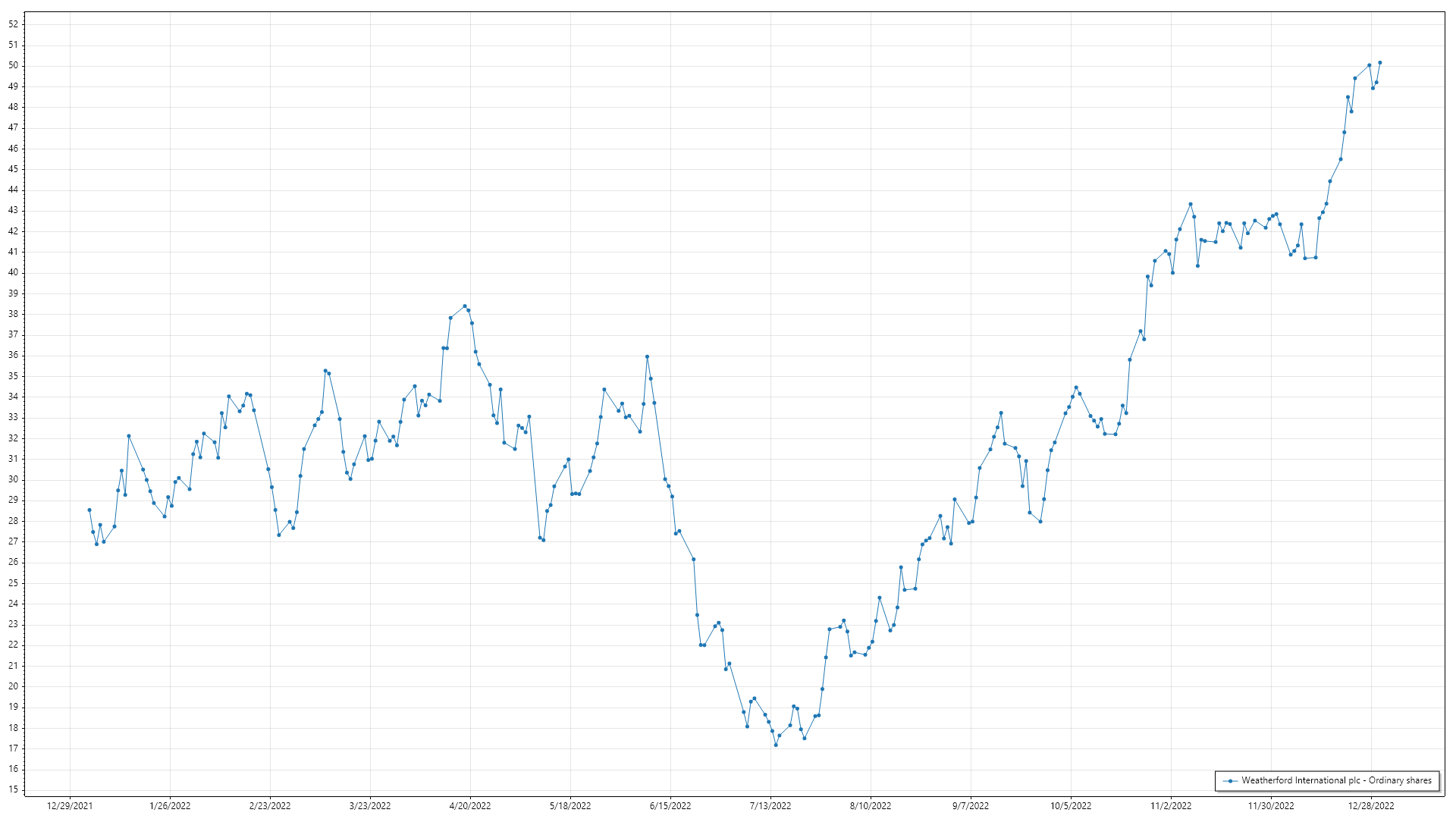
Task: Select the 5/18/2022 x-axis label
Action: tap(570, 806)
